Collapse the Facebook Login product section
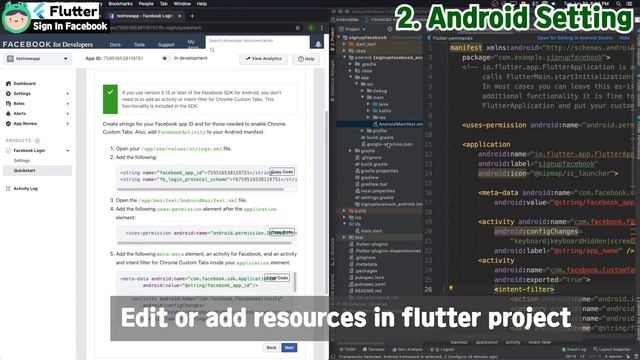Image resolution: width=640 pixels, height=360 pixels. pos(68,151)
